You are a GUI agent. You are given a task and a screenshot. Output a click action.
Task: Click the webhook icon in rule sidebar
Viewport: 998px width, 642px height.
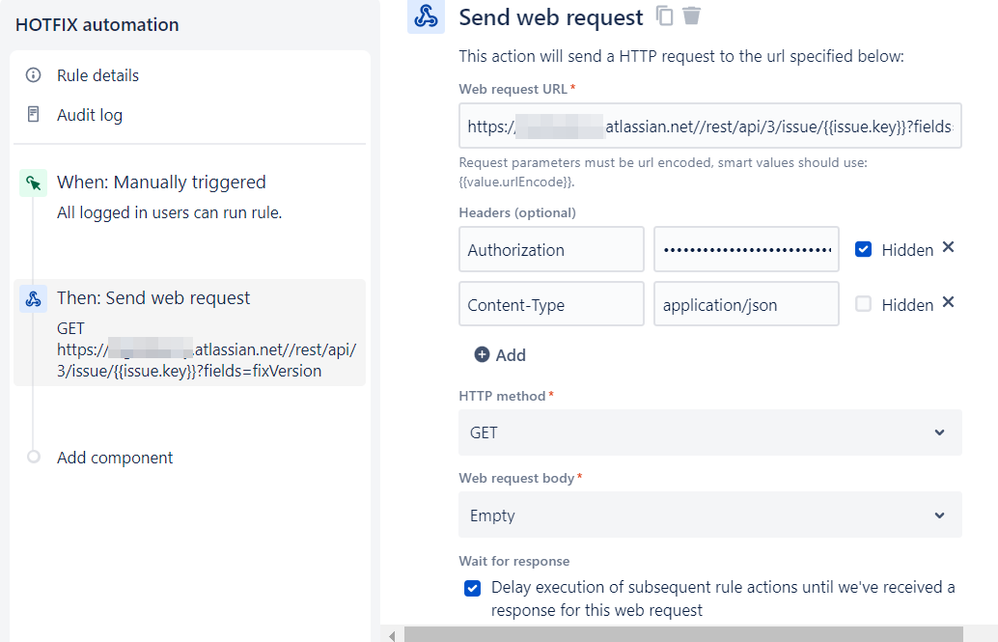[x=33, y=298]
